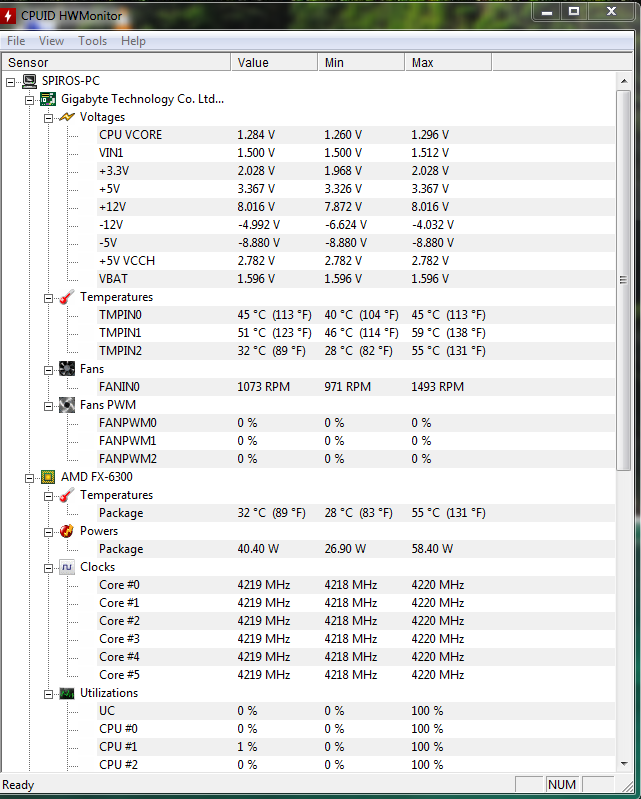Click the Sensor column header
This screenshot has width=641, height=799.
[x=116, y=62]
